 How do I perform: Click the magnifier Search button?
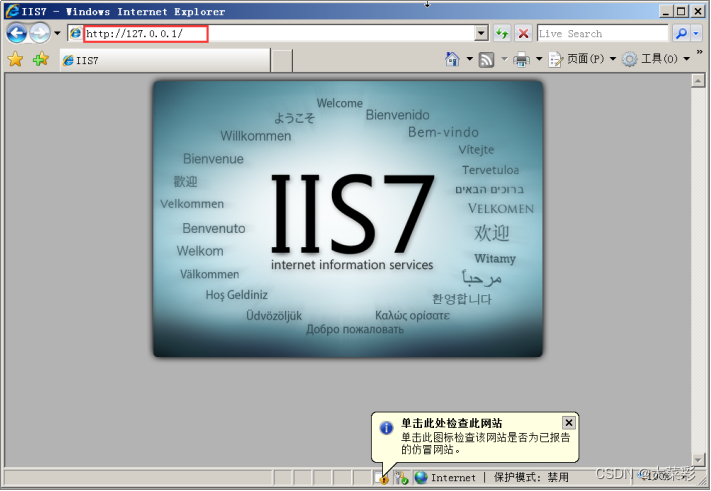click(x=681, y=33)
